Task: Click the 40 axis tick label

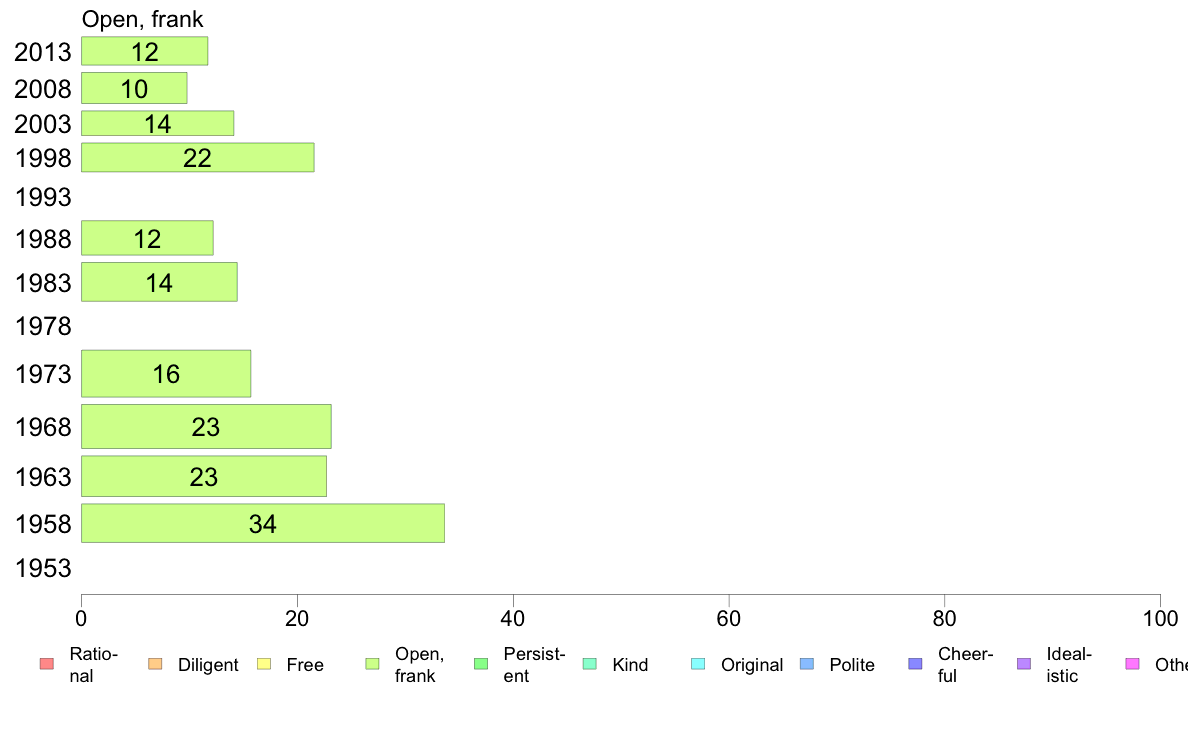Action: click(513, 619)
